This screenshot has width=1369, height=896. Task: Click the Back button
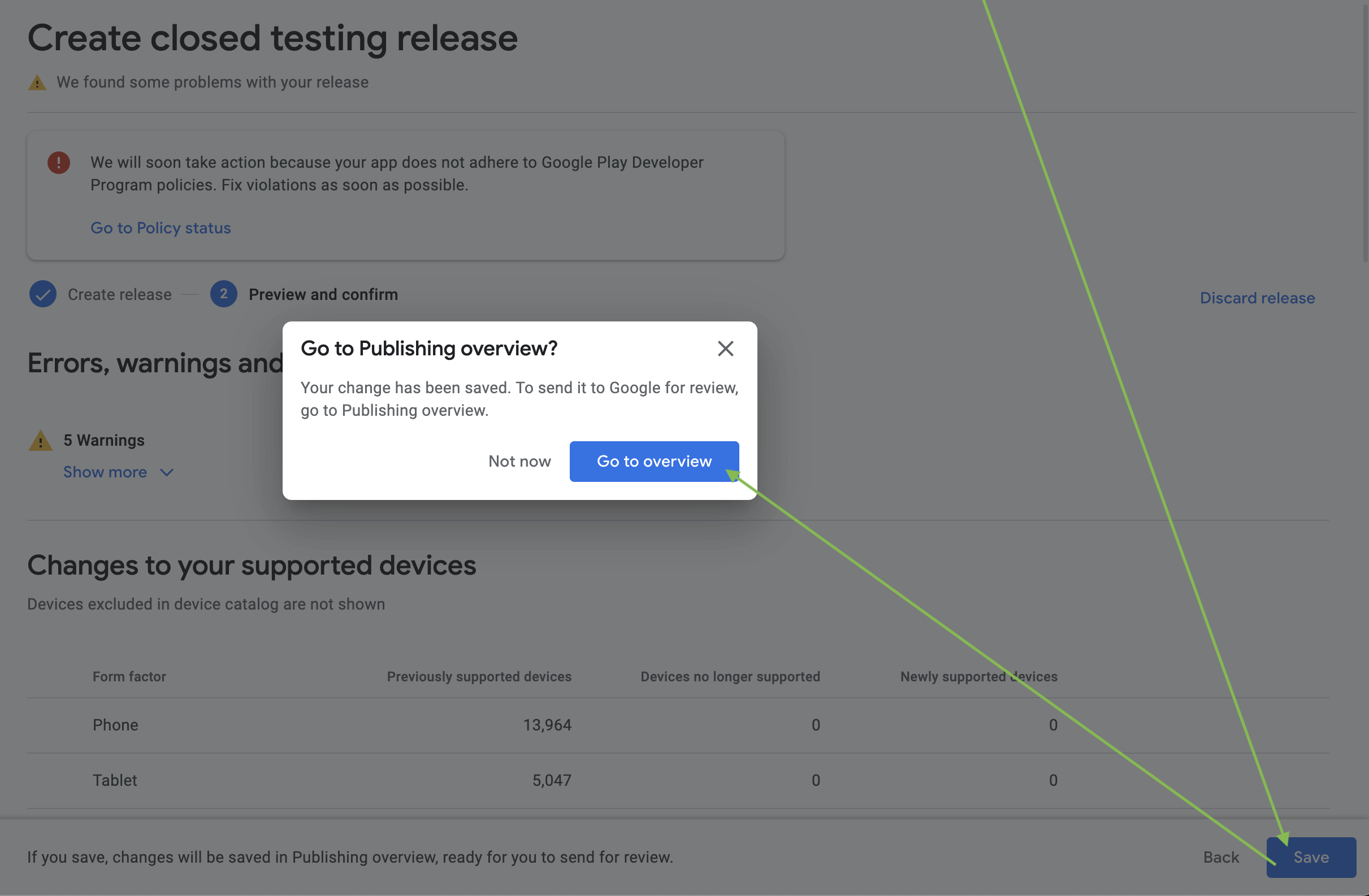1220,857
